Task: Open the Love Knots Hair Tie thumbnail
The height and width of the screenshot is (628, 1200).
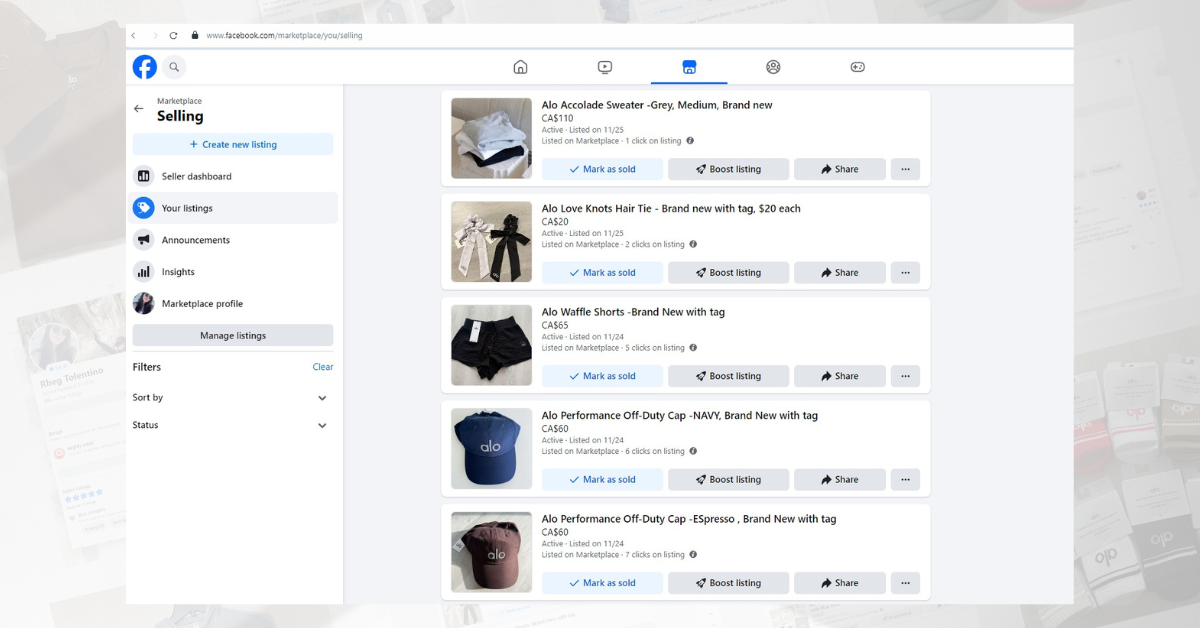Action: 491,242
